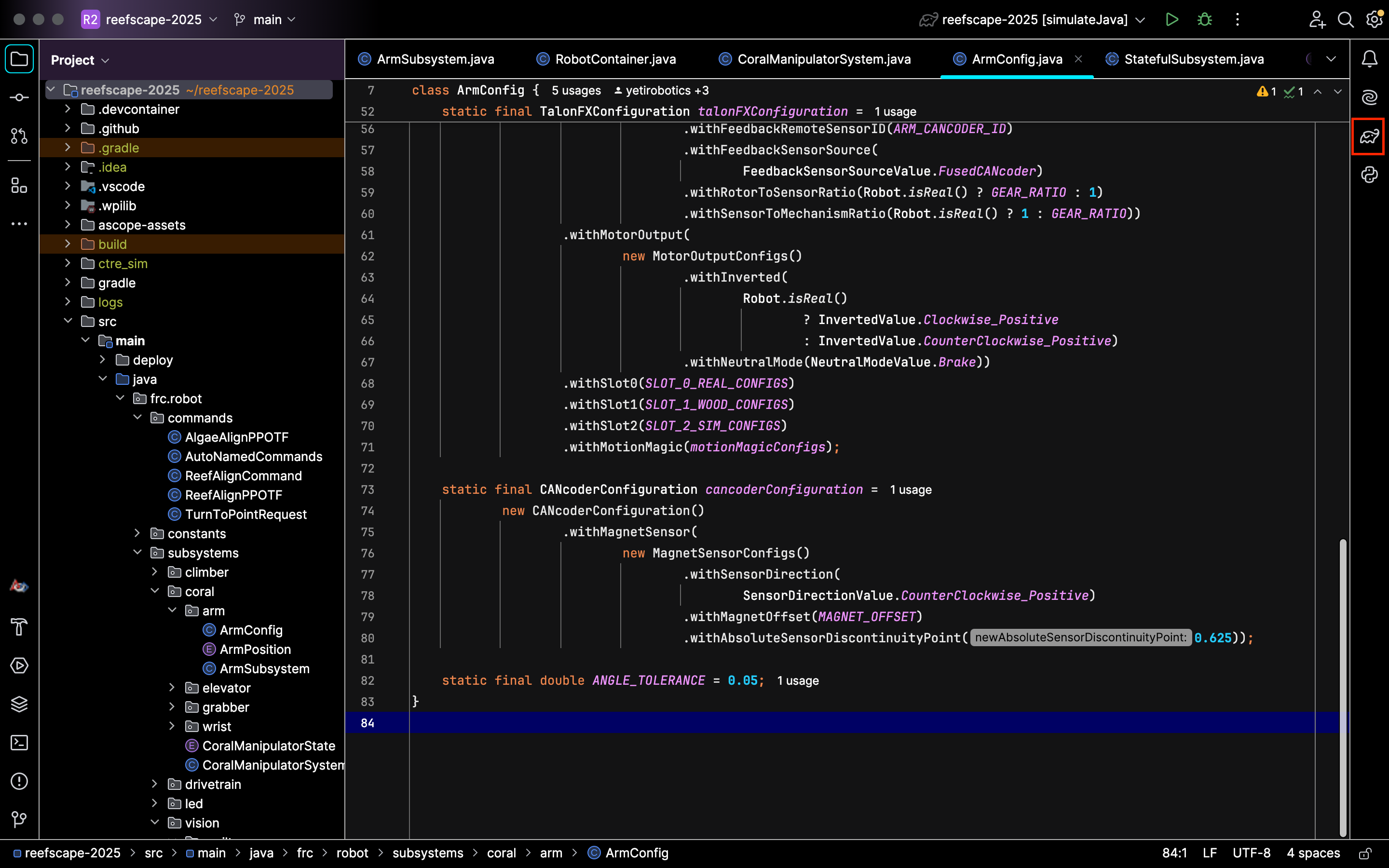This screenshot has height=868, width=1389.
Task: Select CoralManipulatorState in project tree
Action: [269, 746]
